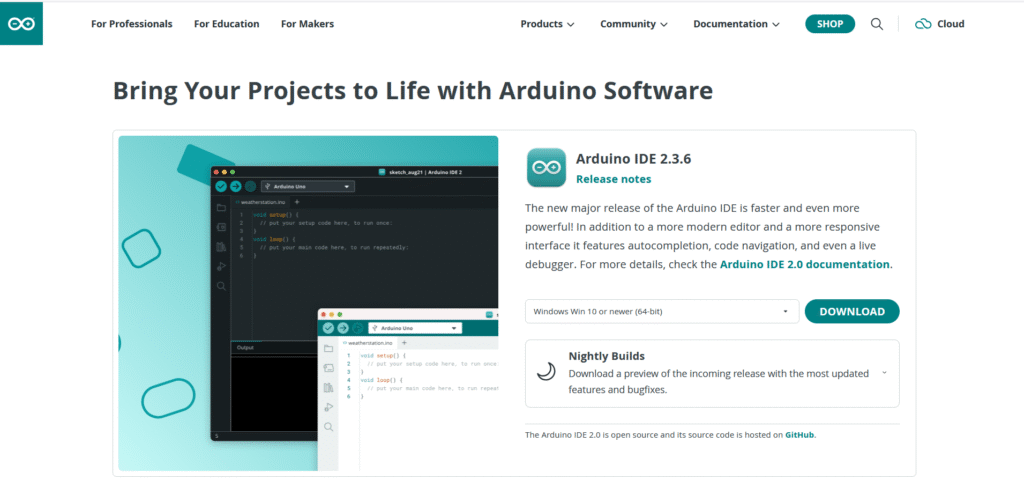This screenshot has width=1024, height=487.
Task: Go to the SHOP button
Action: click(x=830, y=24)
